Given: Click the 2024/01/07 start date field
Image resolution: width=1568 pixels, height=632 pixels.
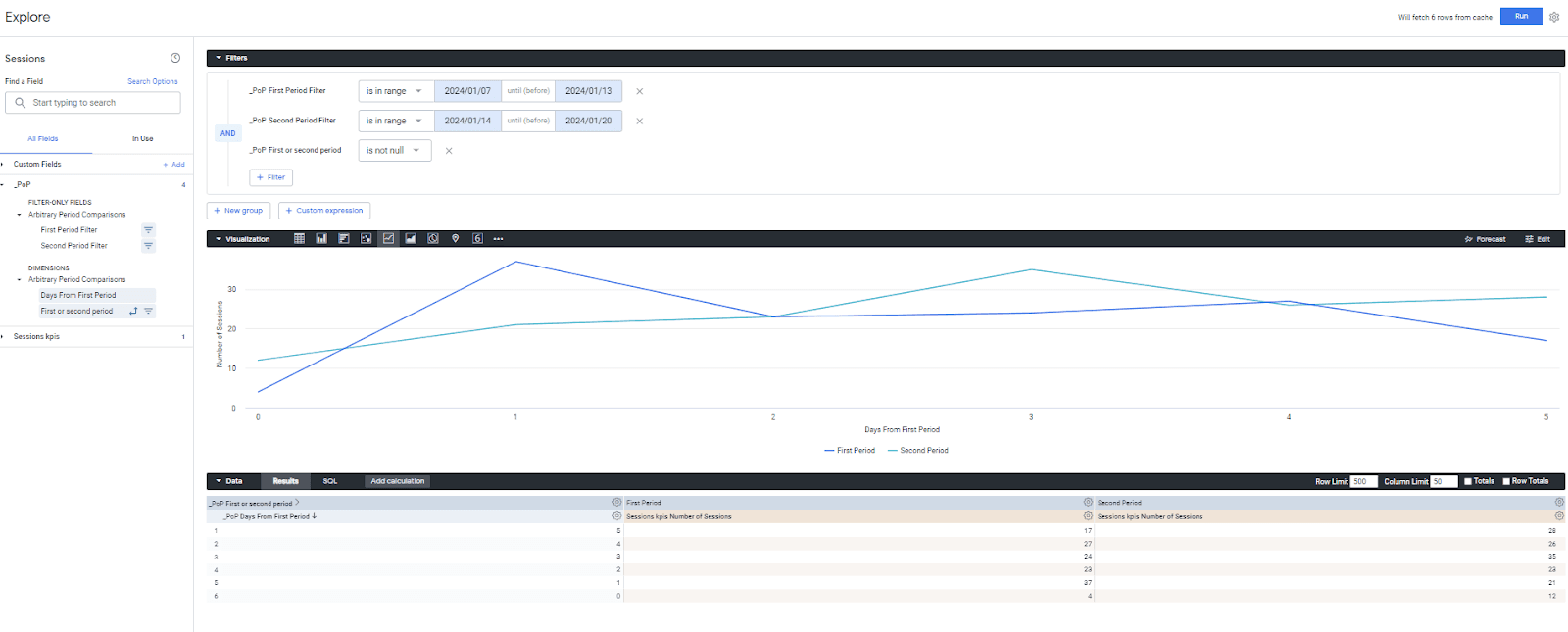Looking at the screenshot, I should (x=467, y=91).
